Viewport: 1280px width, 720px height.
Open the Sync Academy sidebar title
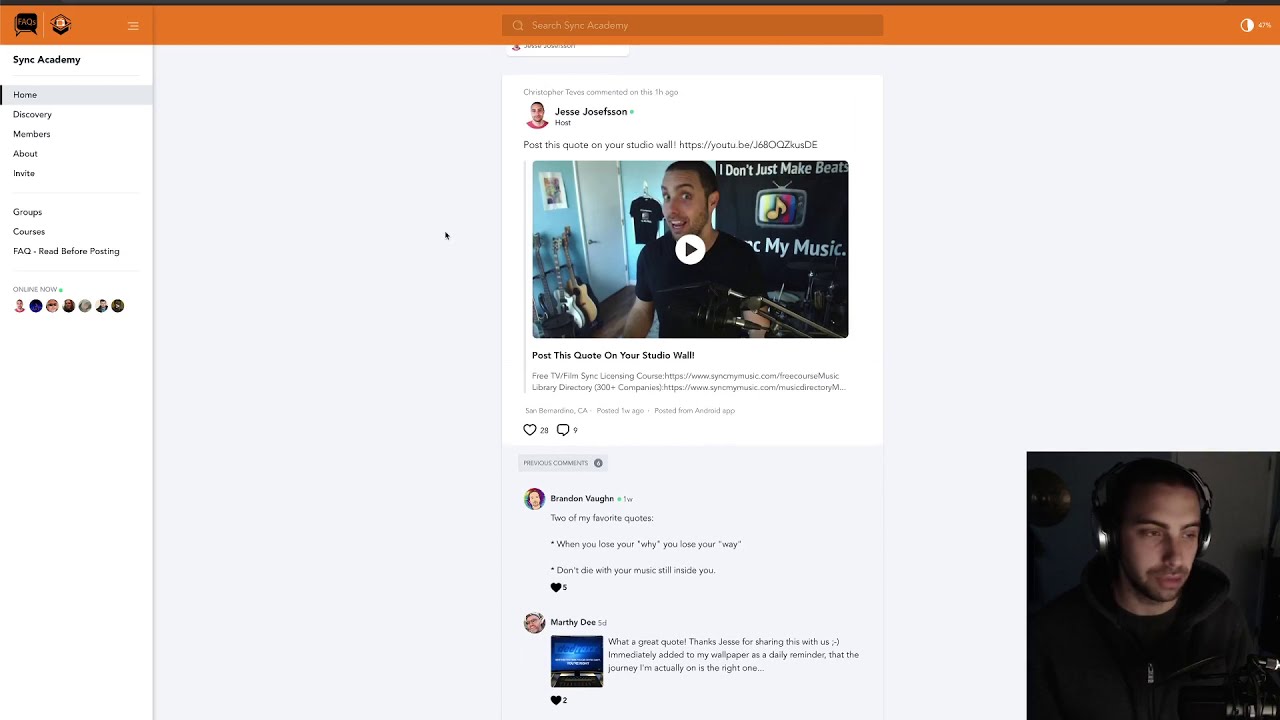click(x=47, y=59)
